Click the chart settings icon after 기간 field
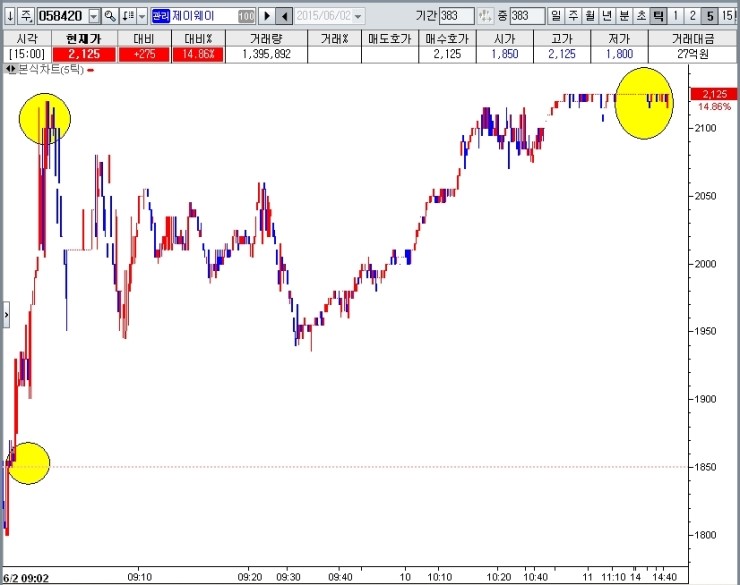Image resolution: width=740 pixels, height=585 pixels. (485, 16)
